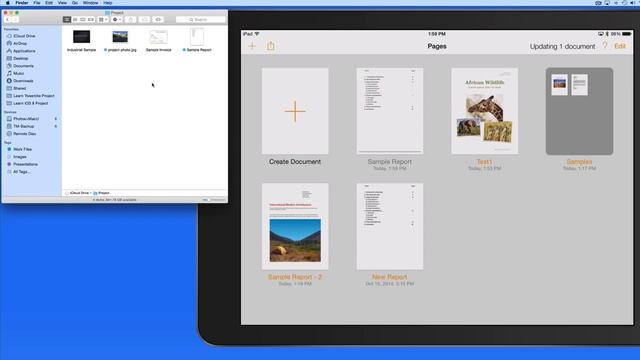Tap the Samples folder name label
The width and height of the screenshot is (640, 360).
click(x=579, y=162)
